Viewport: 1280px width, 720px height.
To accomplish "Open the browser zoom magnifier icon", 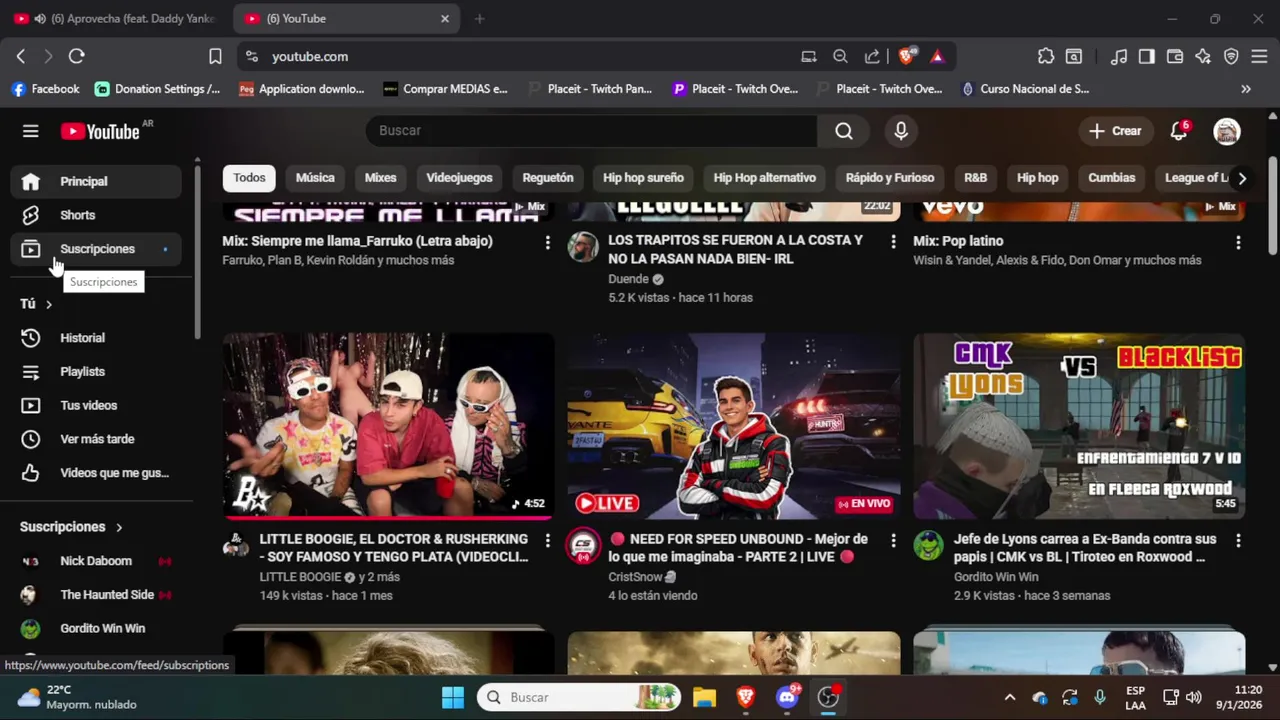I will [841, 57].
